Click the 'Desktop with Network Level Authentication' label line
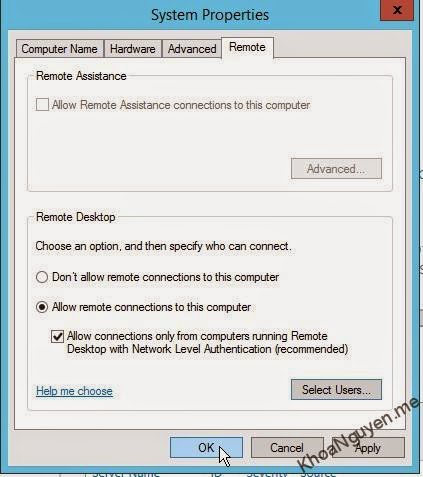The height and width of the screenshot is (477, 423). coord(207,349)
